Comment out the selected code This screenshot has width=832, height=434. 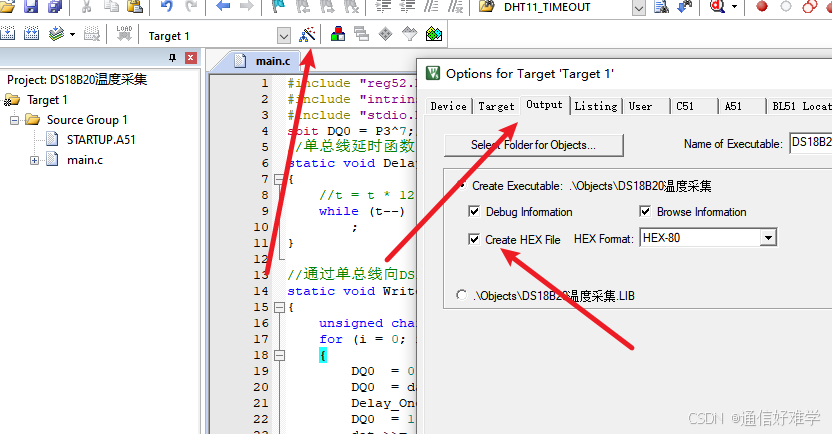pyautogui.click(x=431, y=6)
